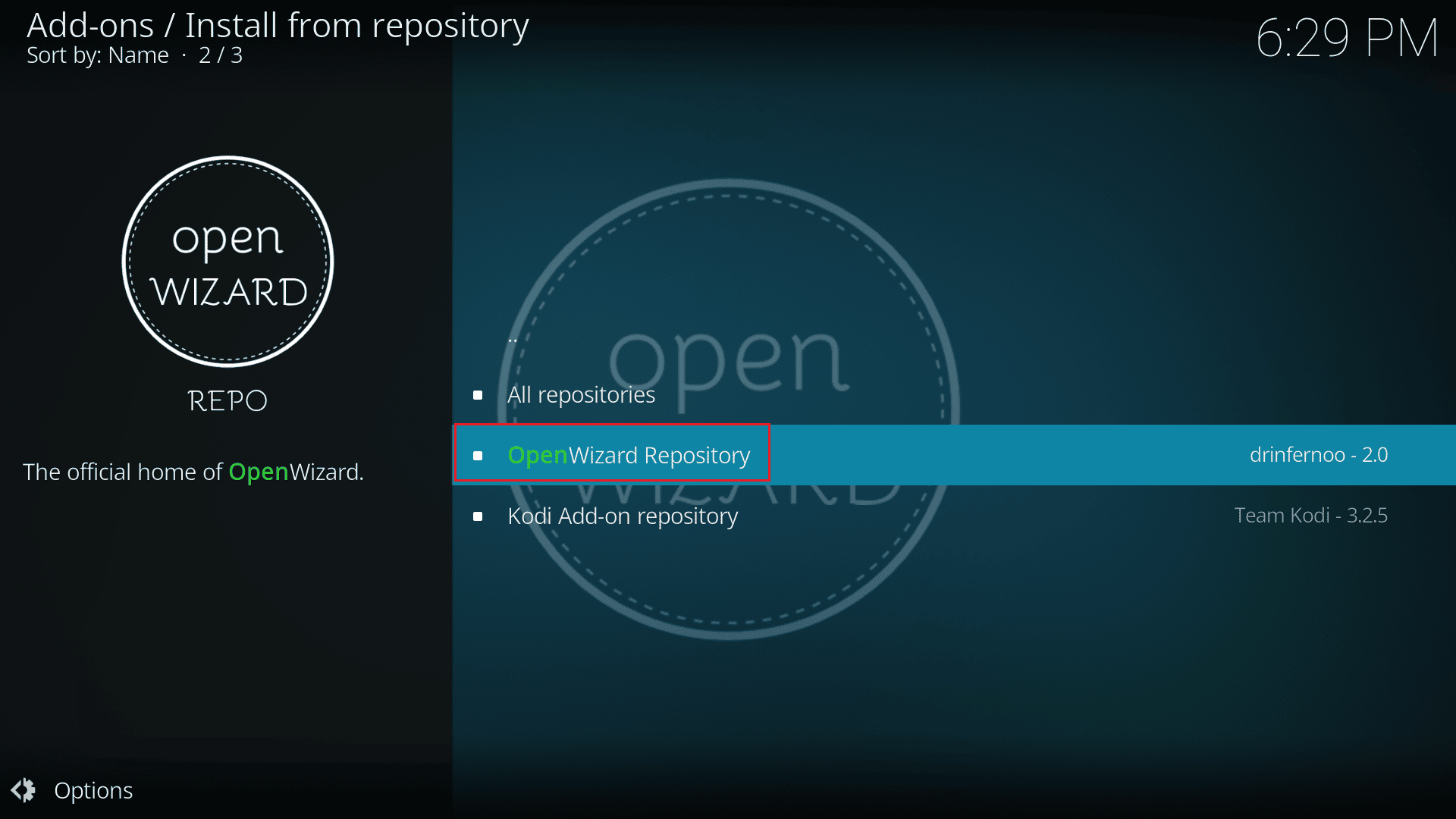Image resolution: width=1456 pixels, height=819 pixels.
Task: Select the bullet point icon next to All repositories
Action: point(478,394)
